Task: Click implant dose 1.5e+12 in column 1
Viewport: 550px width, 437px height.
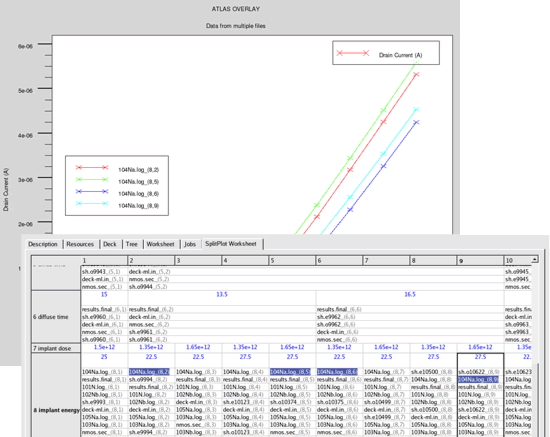Action: 104,347
